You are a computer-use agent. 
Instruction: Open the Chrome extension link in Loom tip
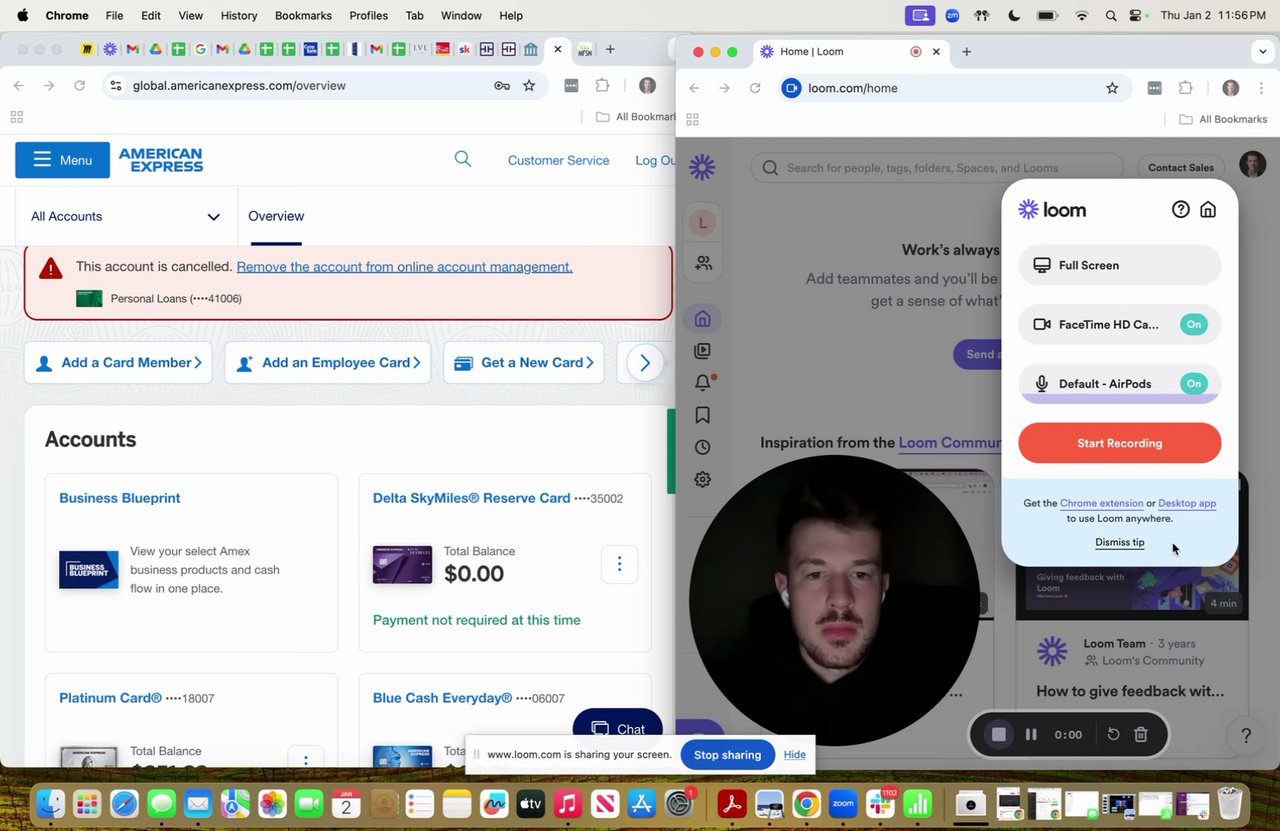1101,503
